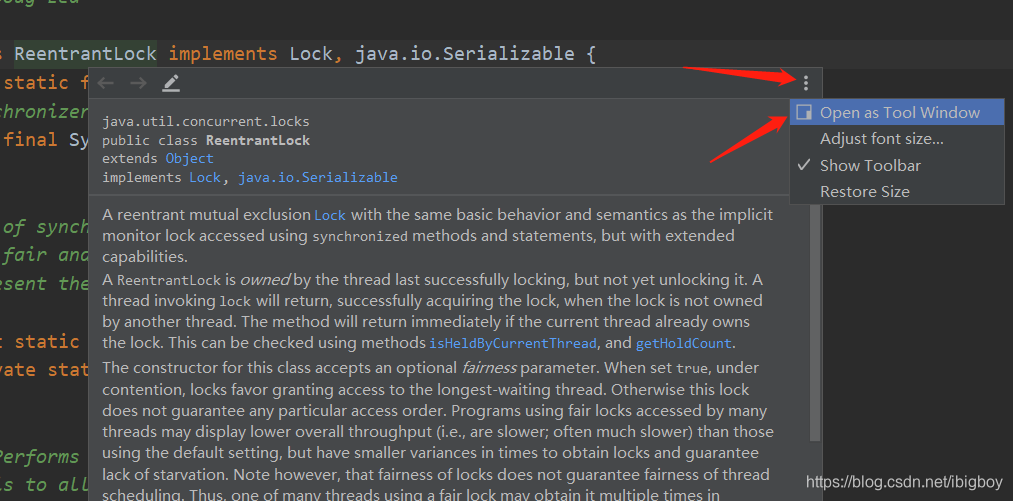This screenshot has height=501, width=1013.
Task: Click the Edit Source pencil icon
Action: point(171,83)
